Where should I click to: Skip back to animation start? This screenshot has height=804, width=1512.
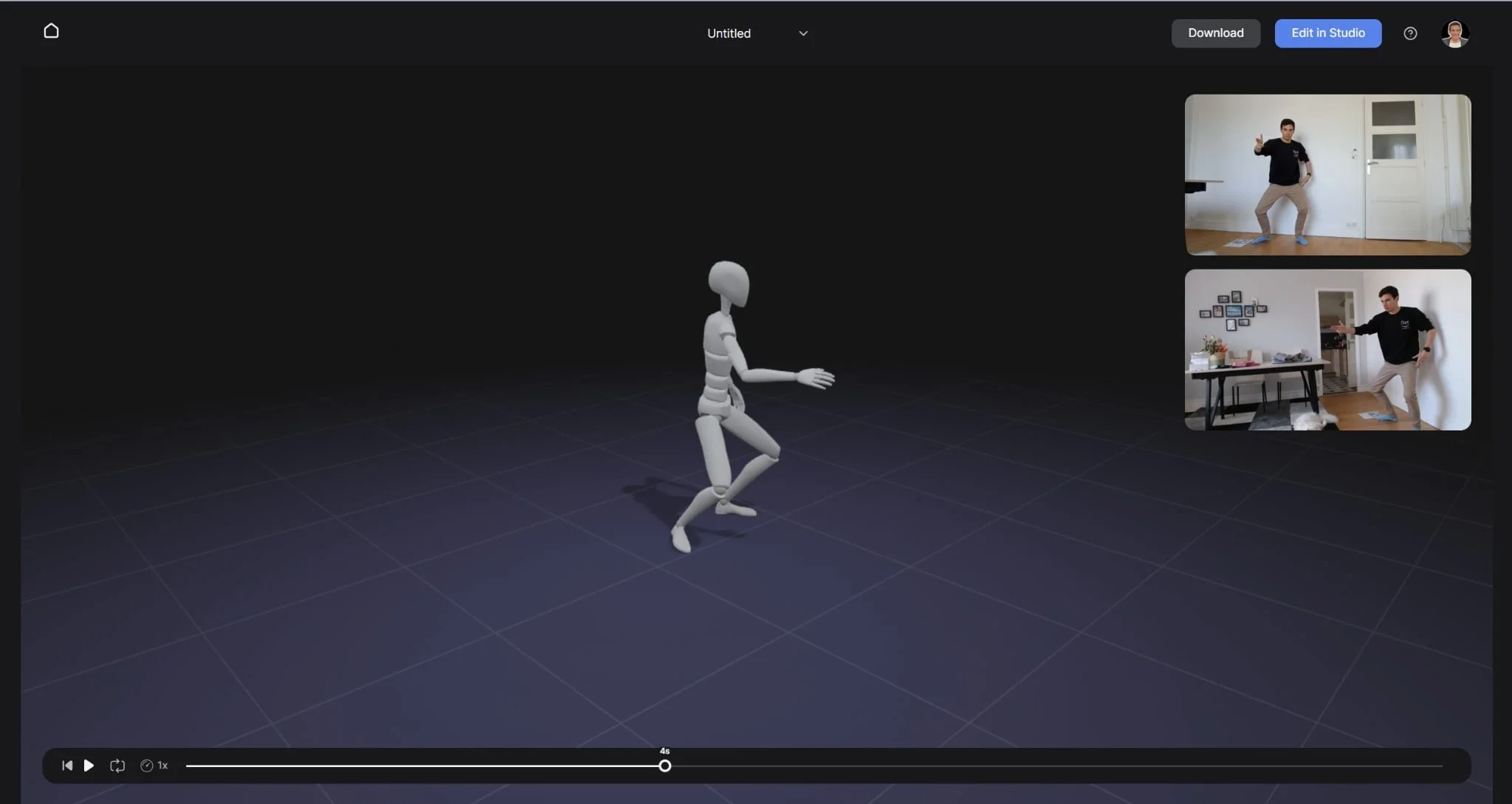67,766
